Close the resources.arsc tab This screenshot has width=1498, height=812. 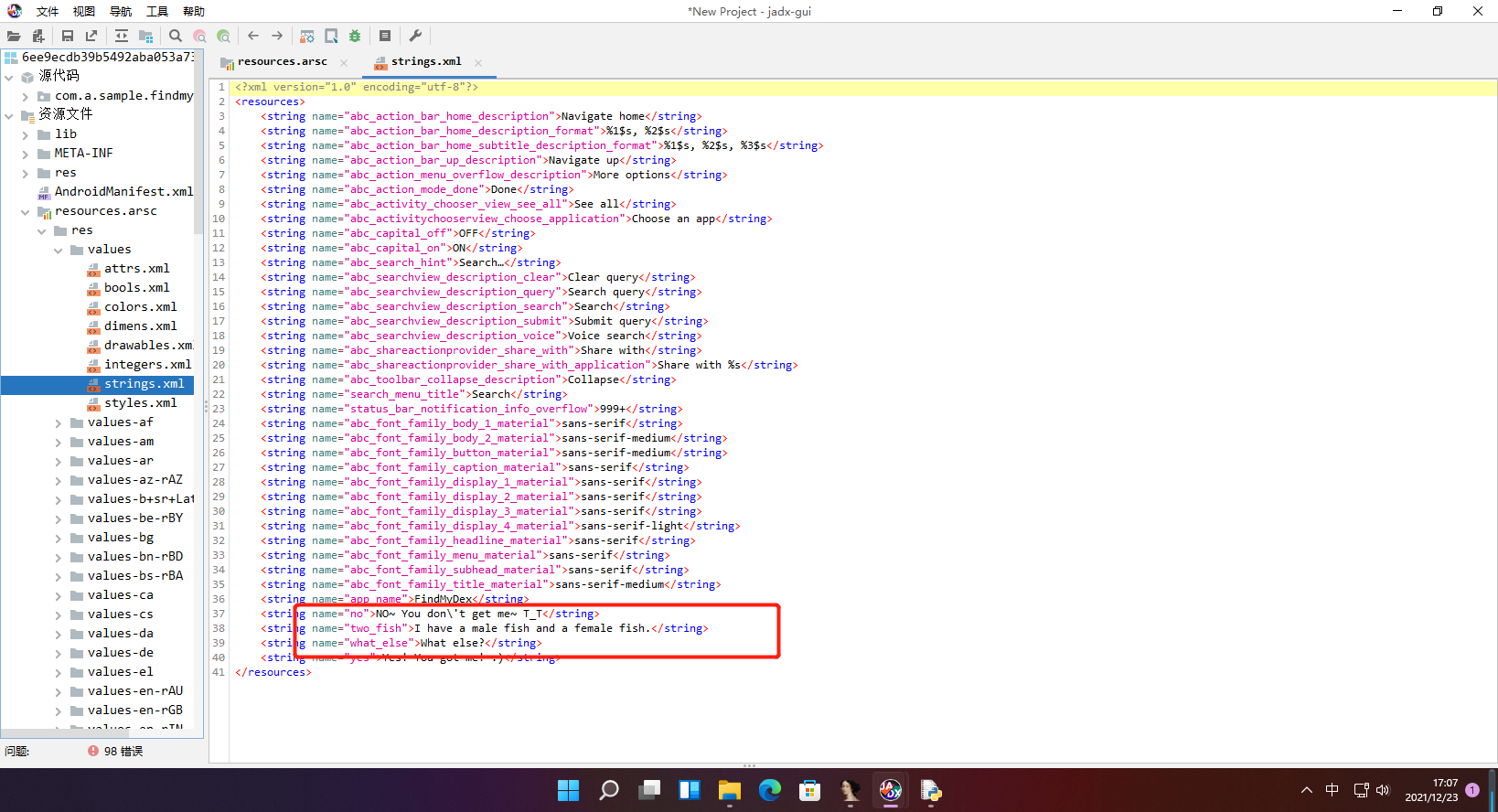pos(344,63)
